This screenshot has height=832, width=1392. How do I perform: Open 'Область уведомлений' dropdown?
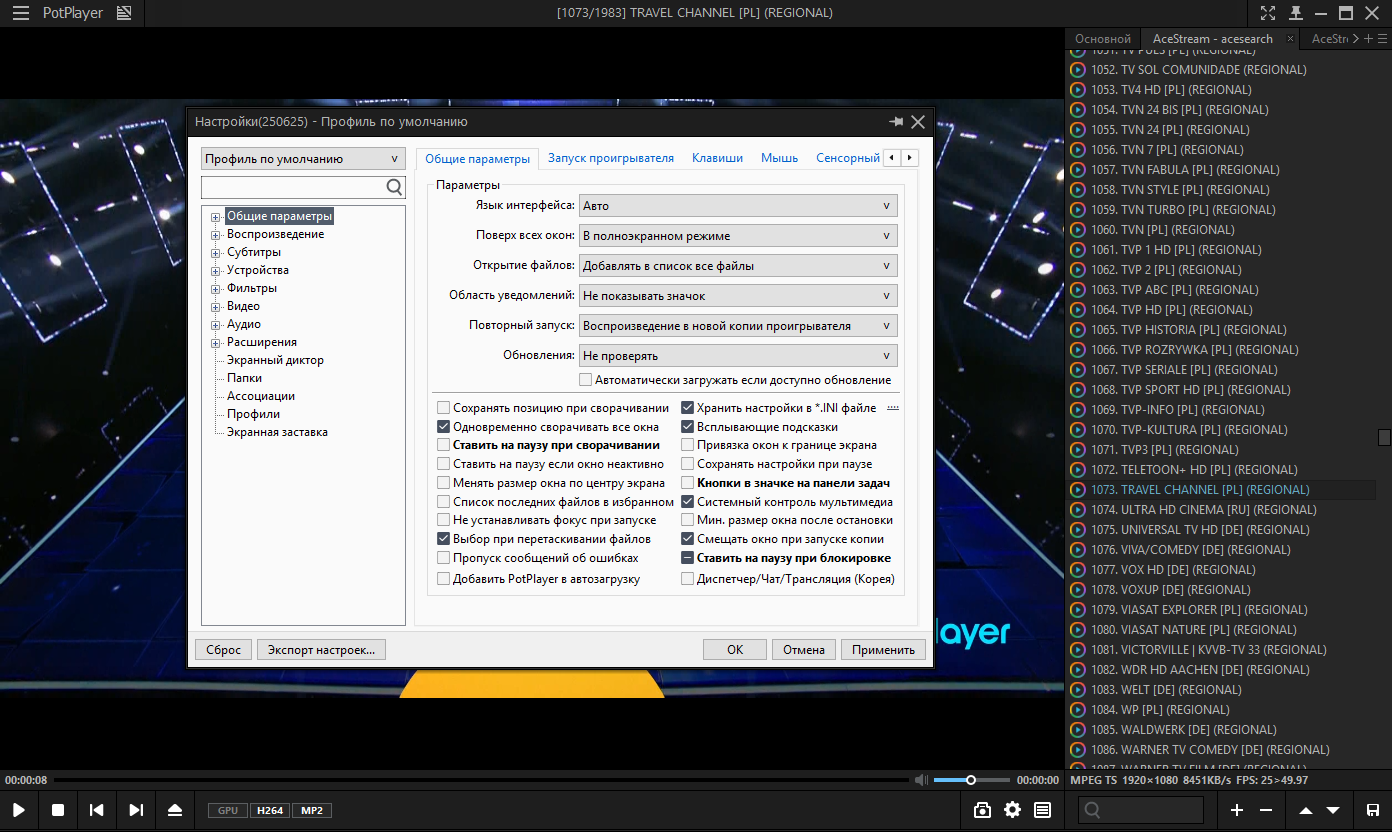738,296
